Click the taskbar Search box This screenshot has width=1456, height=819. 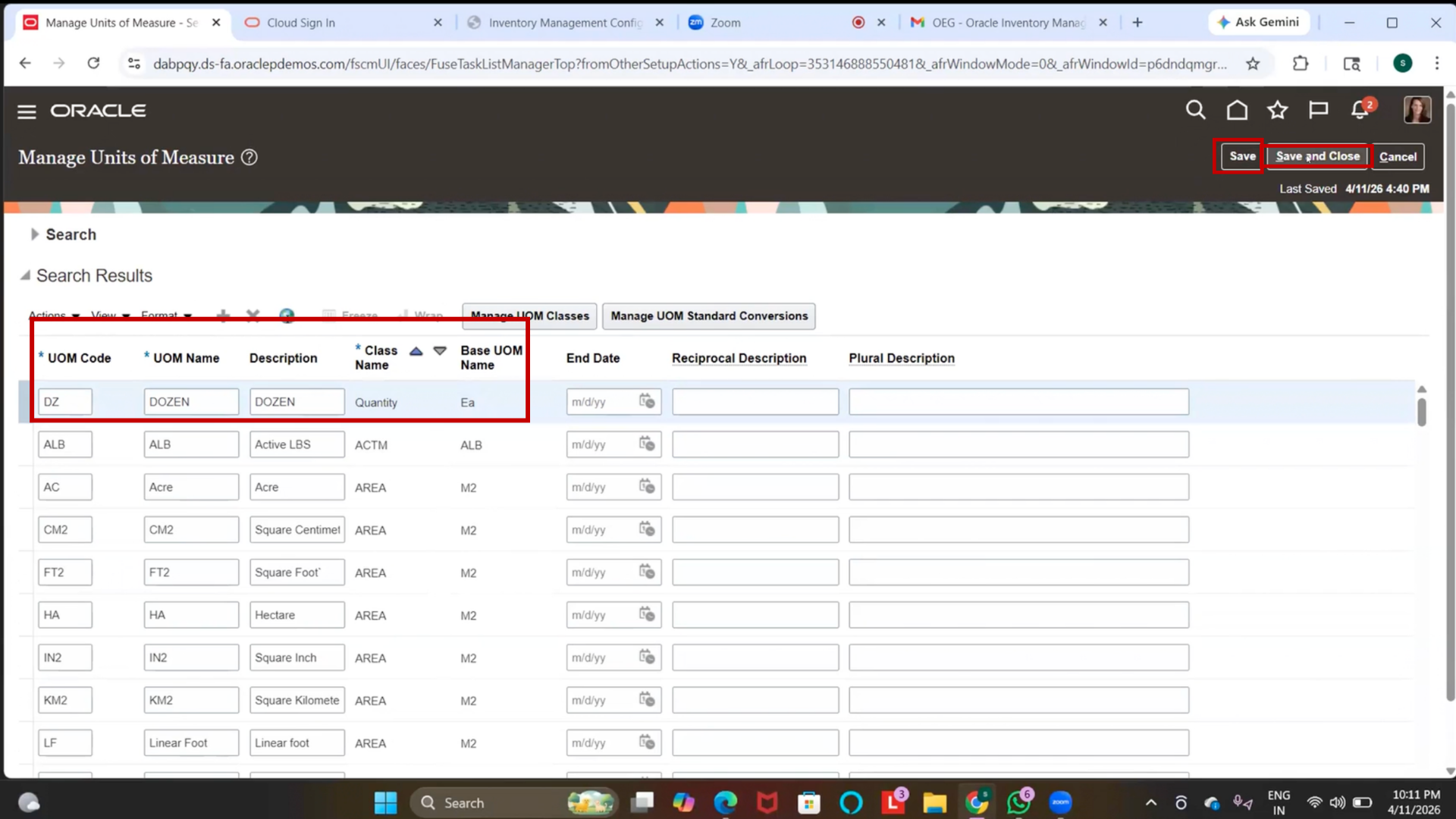(x=514, y=802)
